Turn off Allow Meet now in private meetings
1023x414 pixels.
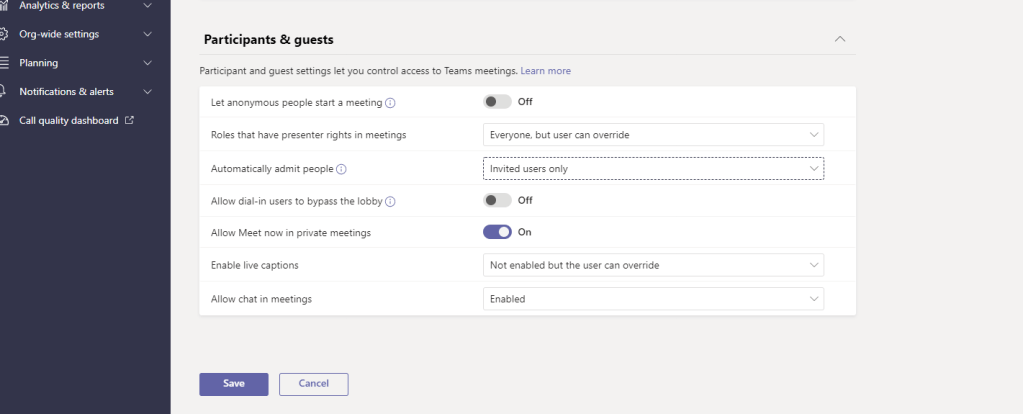pyautogui.click(x=497, y=232)
